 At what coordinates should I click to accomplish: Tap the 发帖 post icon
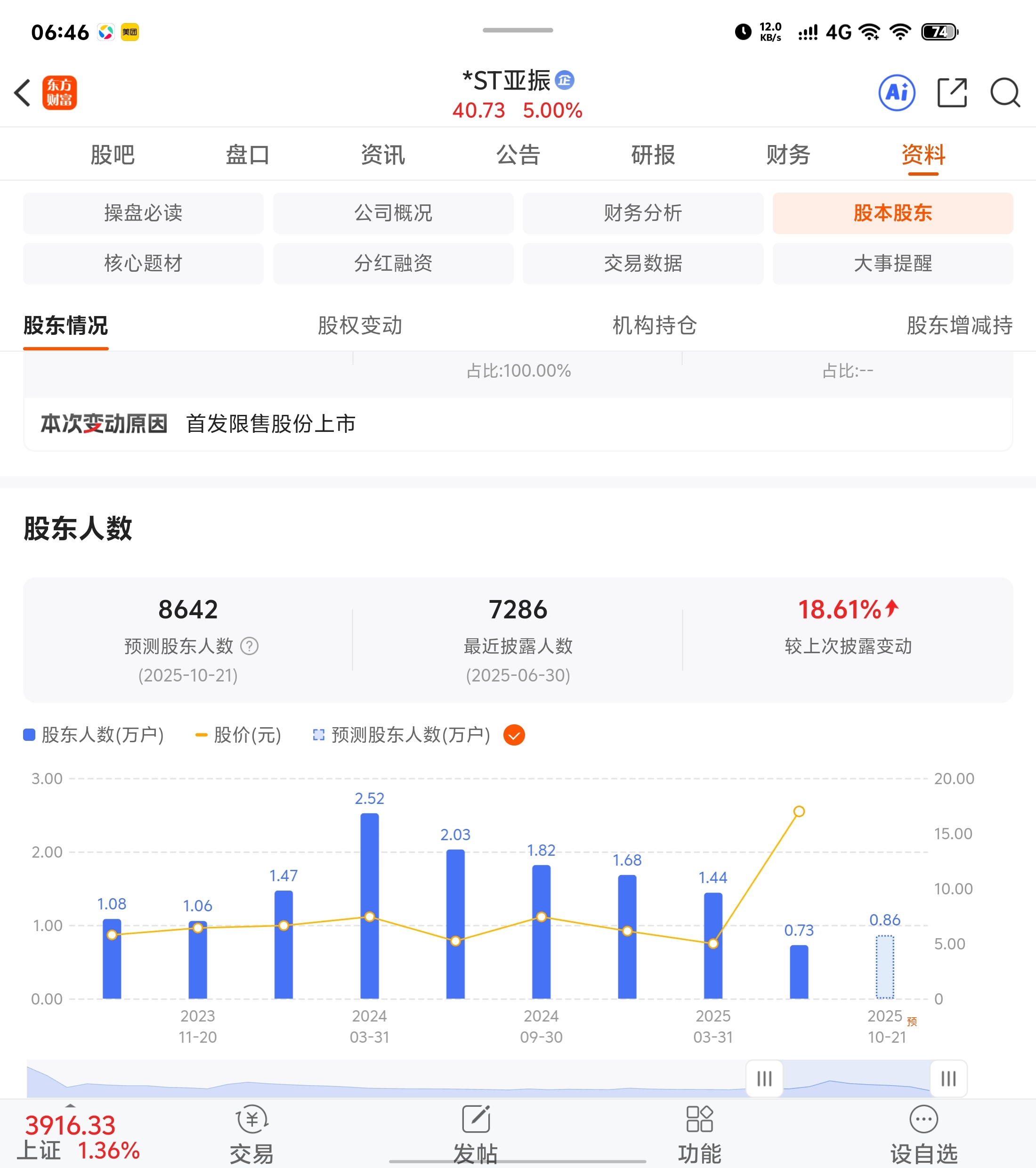click(476, 1119)
